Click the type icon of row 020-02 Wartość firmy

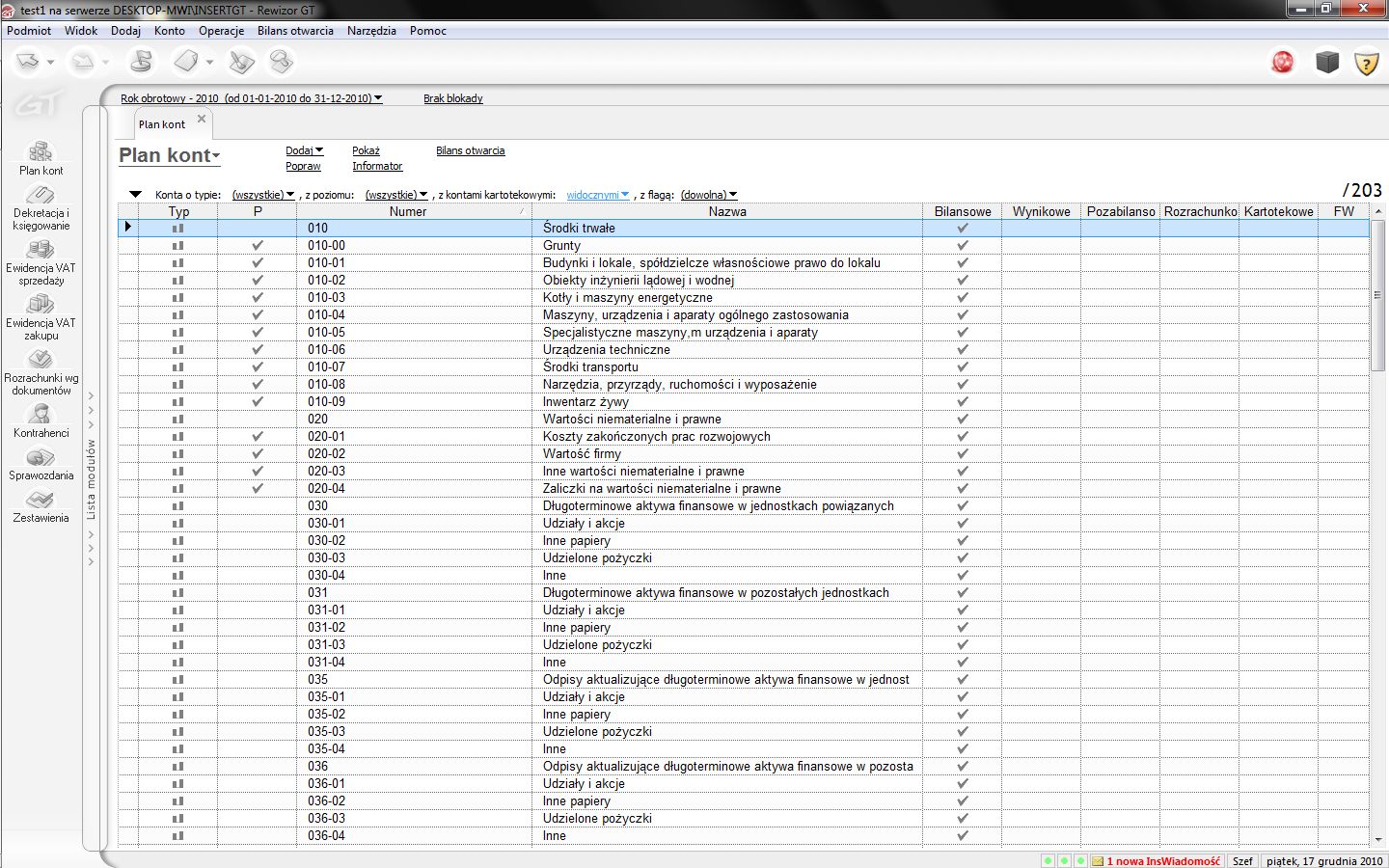(x=177, y=454)
